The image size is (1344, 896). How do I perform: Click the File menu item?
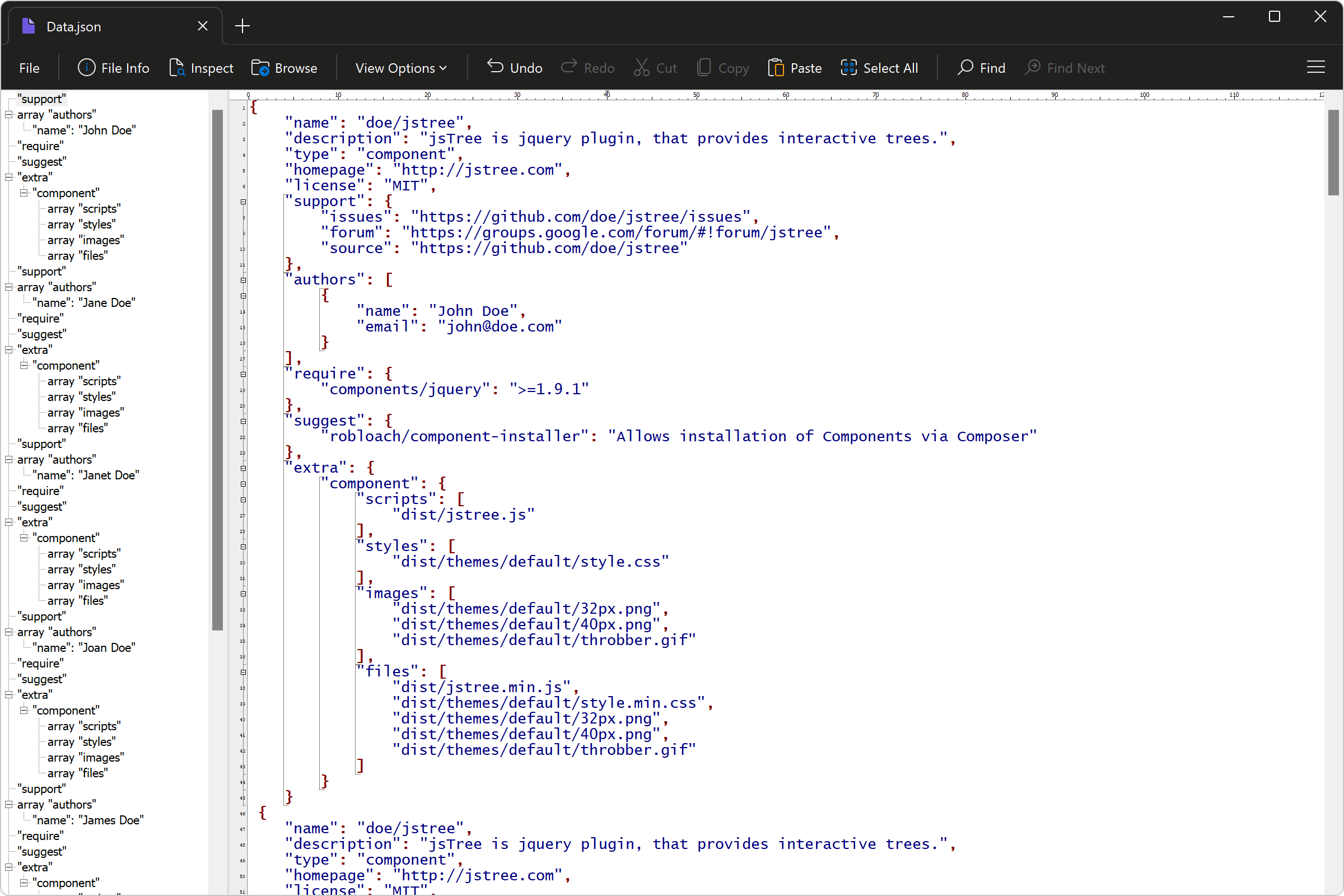coord(30,67)
